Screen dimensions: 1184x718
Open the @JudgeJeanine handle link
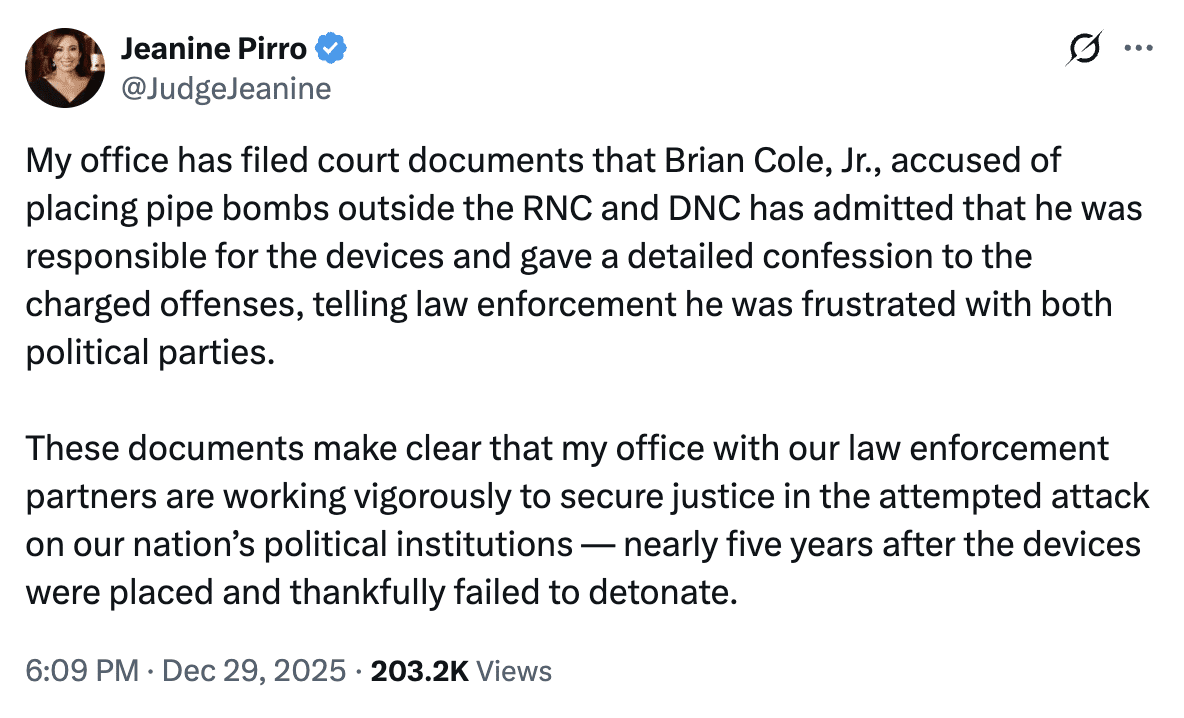click(x=225, y=89)
